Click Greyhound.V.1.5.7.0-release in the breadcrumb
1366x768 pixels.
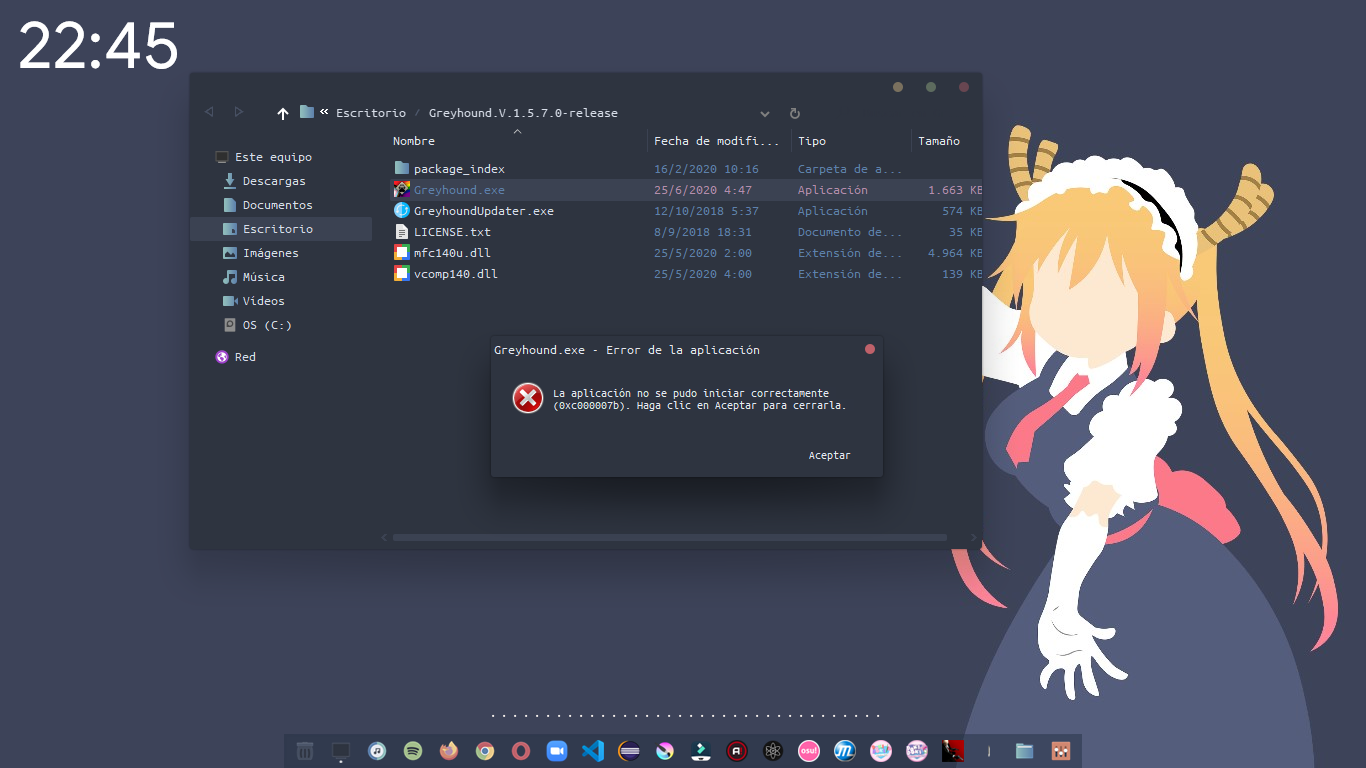pyautogui.click(x=523, y=113)
